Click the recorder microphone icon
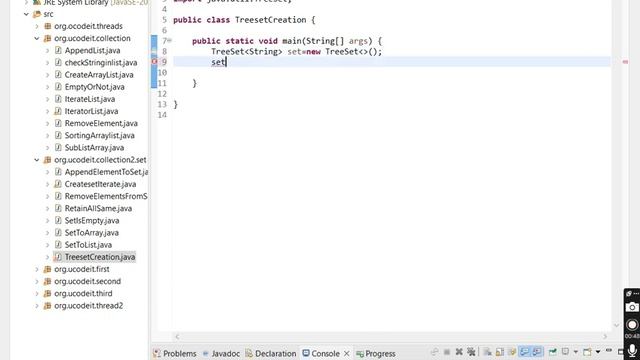 tap(632, 351)
